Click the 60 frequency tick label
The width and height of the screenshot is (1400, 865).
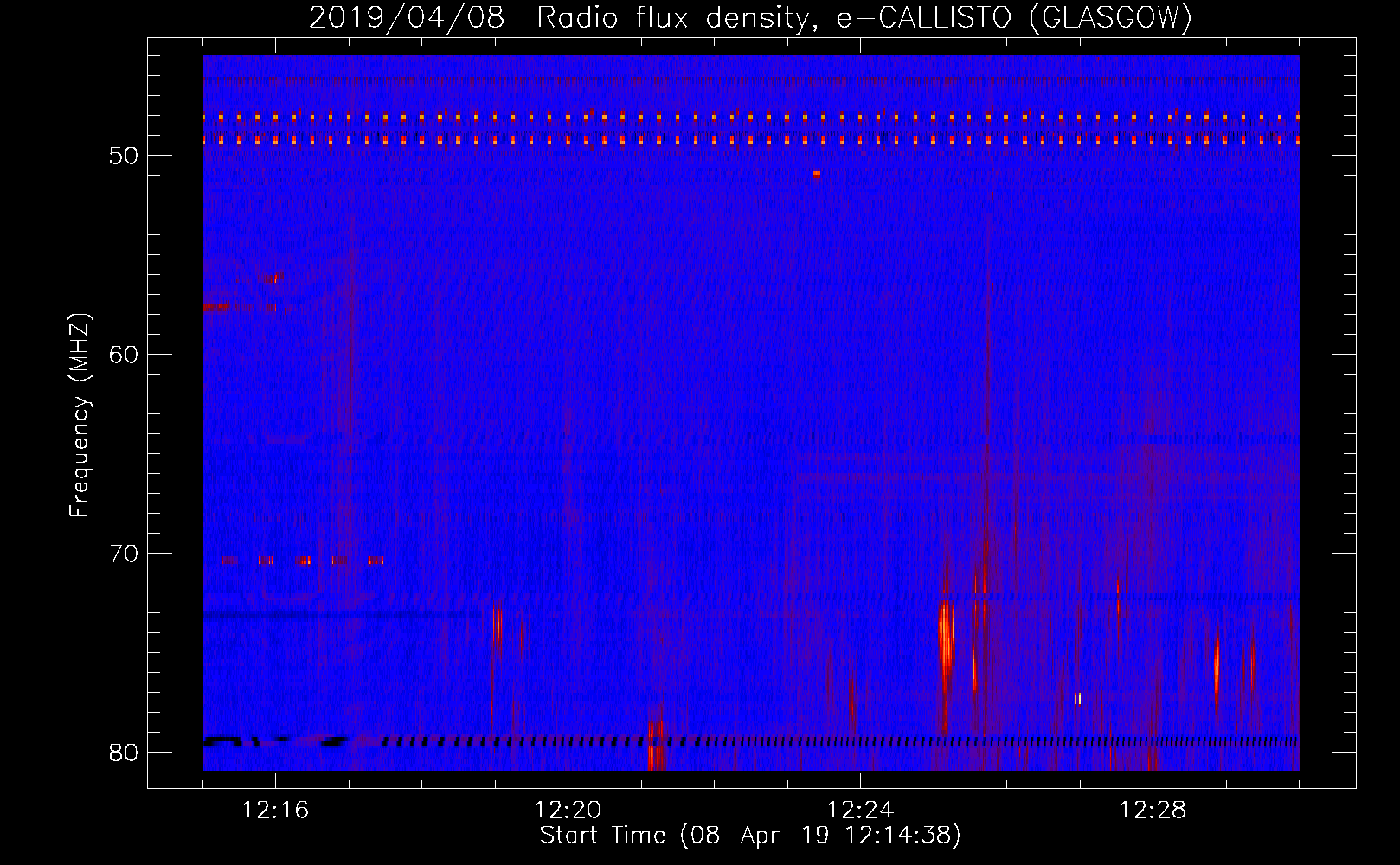tap(124, 355)
